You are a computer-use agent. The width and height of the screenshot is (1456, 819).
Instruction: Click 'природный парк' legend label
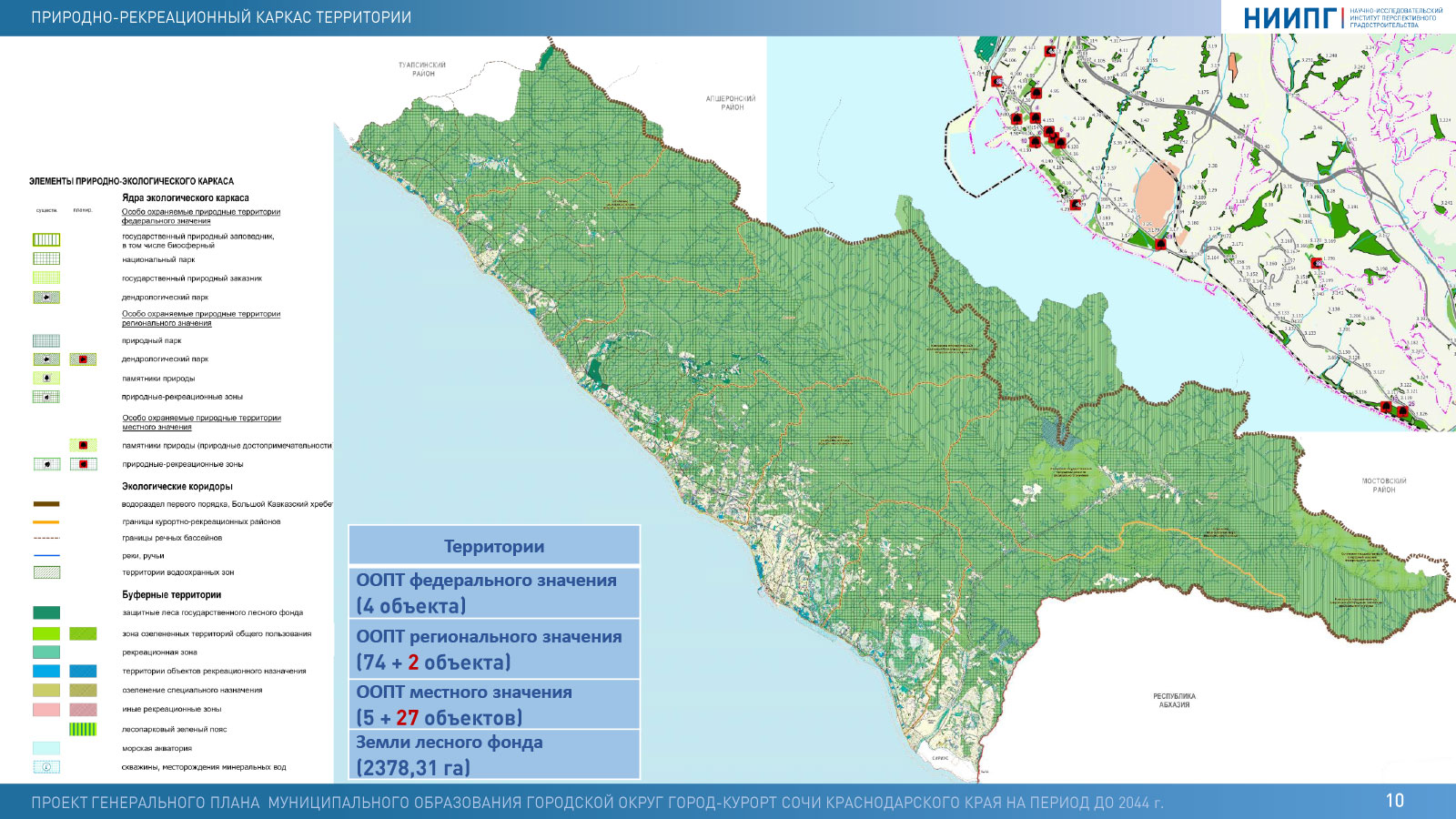152,341
